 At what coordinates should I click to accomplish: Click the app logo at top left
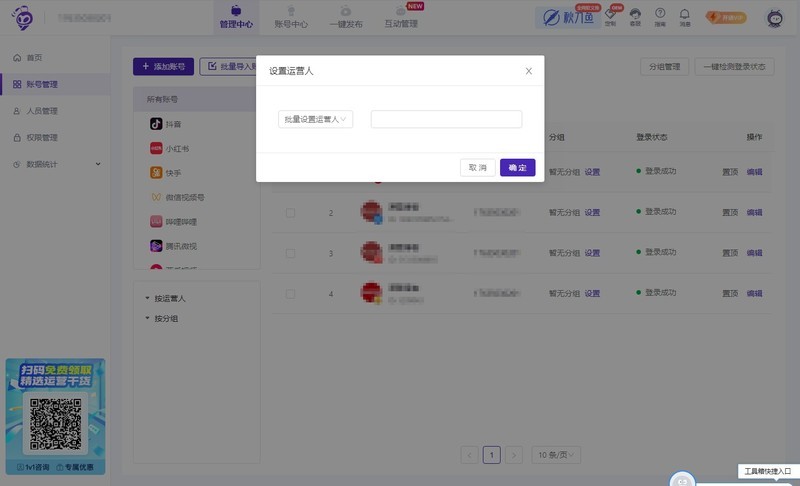(23, 18)
